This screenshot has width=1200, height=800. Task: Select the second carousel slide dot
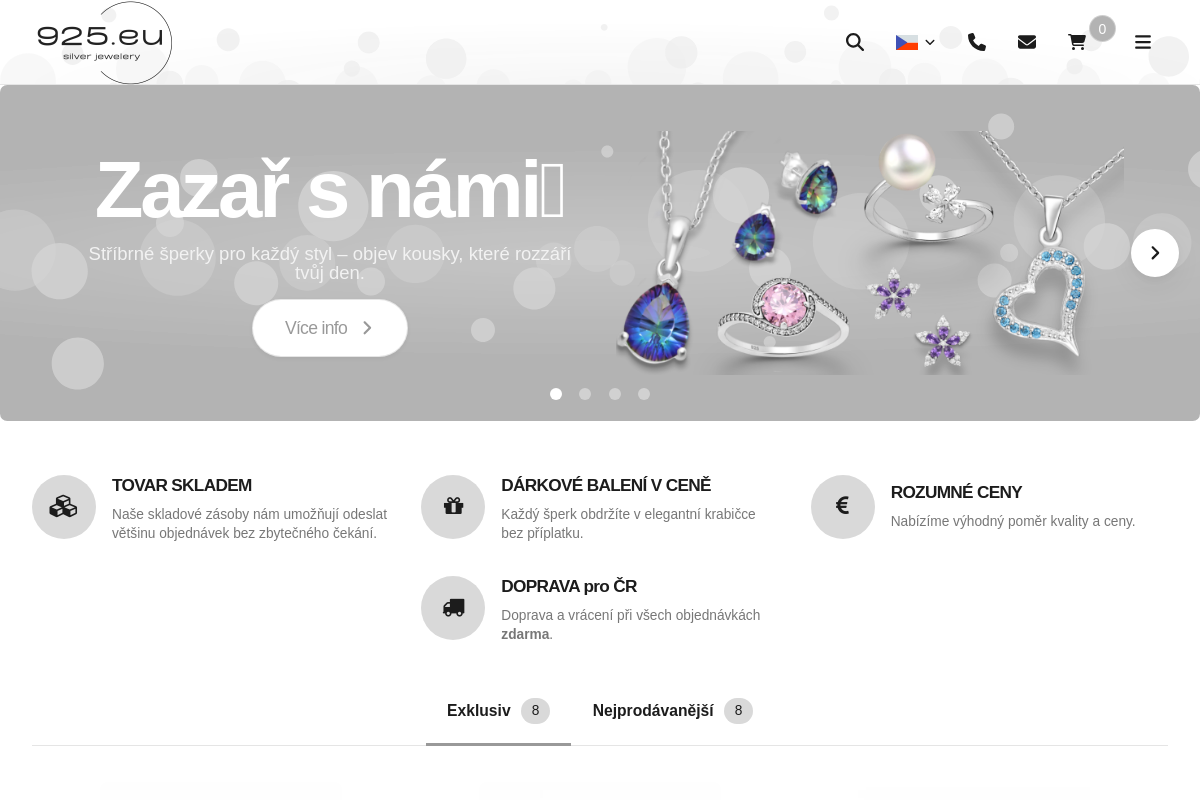pos(585,394)
